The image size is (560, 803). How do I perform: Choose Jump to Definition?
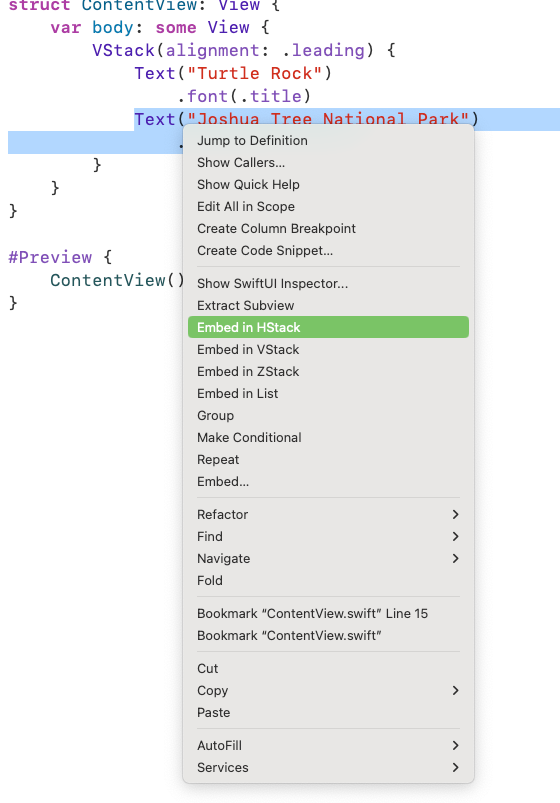(x=328, y=140)
